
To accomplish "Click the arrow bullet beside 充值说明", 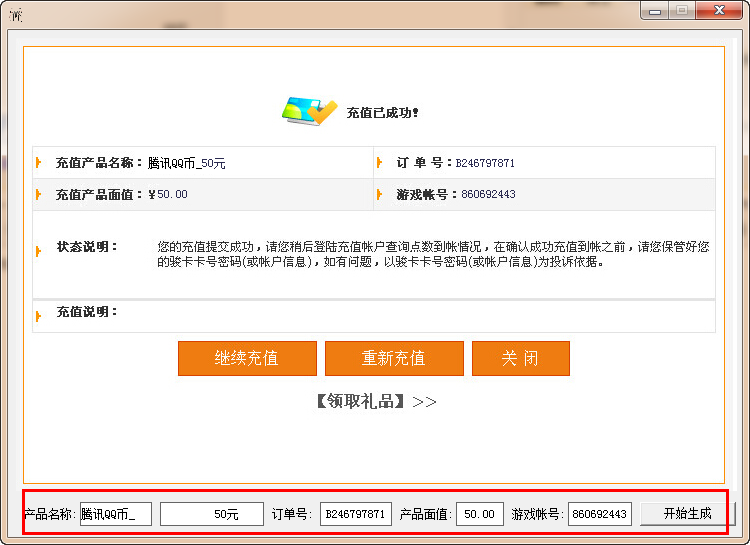I will [38, 316].
